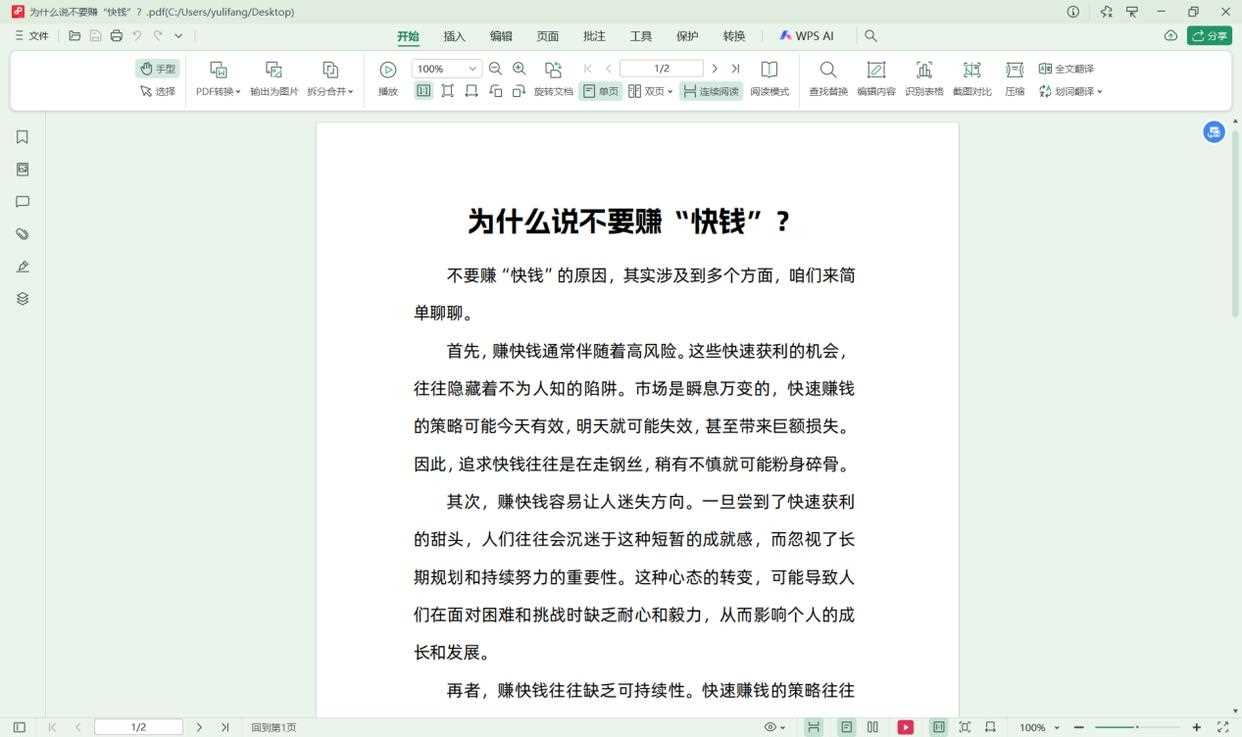Image resolution: width=1242 pixels, height=737 pixels.
Task: Open the zoom percentage dropdown
Action: click(471, 68)
